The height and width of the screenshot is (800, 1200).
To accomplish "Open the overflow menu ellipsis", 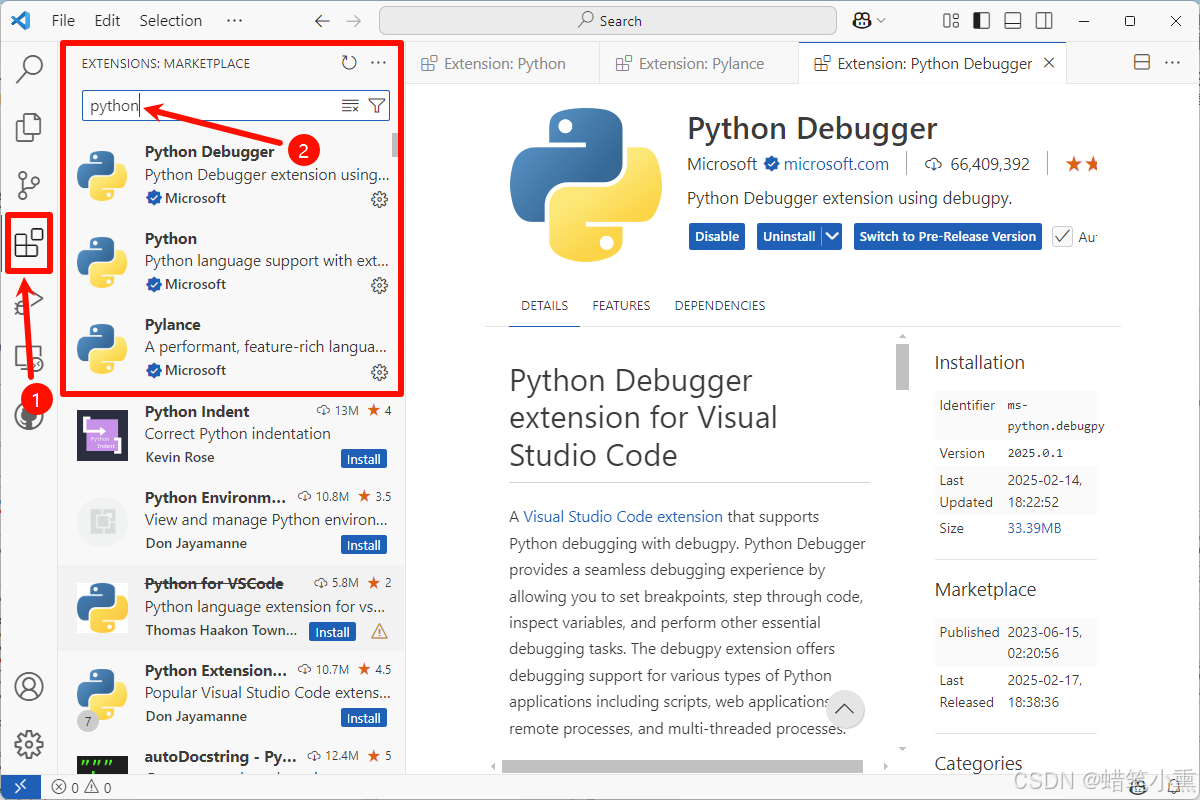I will coord(234,20).
